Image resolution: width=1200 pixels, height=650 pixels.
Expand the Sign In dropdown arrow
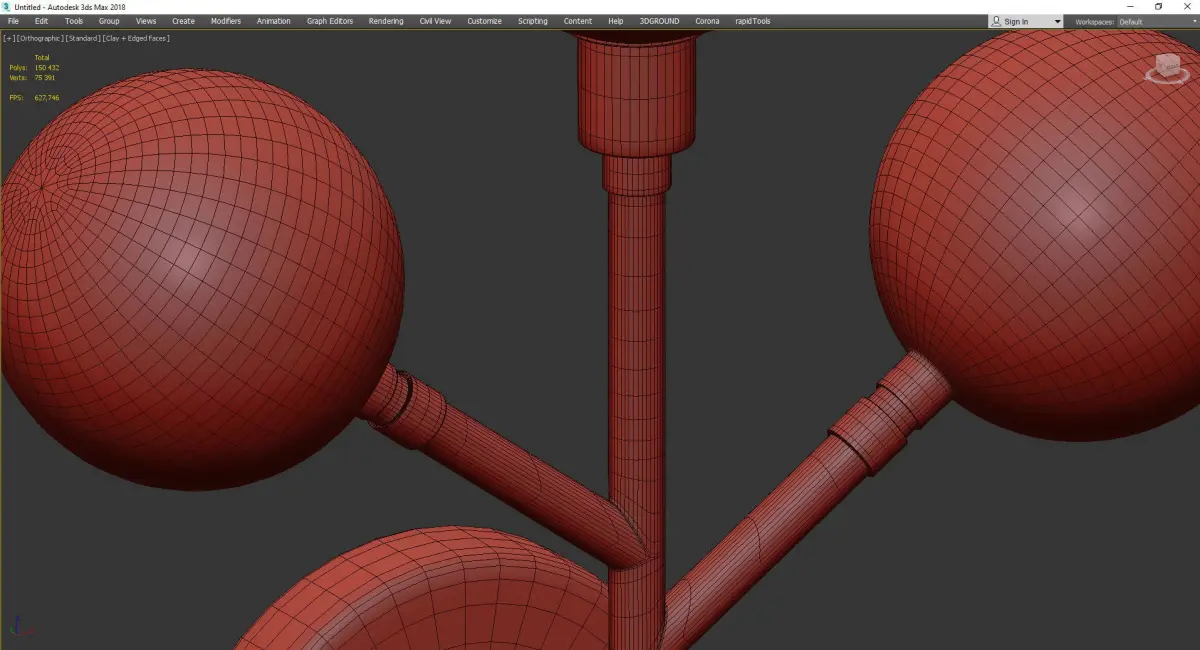click(1058, 22)
